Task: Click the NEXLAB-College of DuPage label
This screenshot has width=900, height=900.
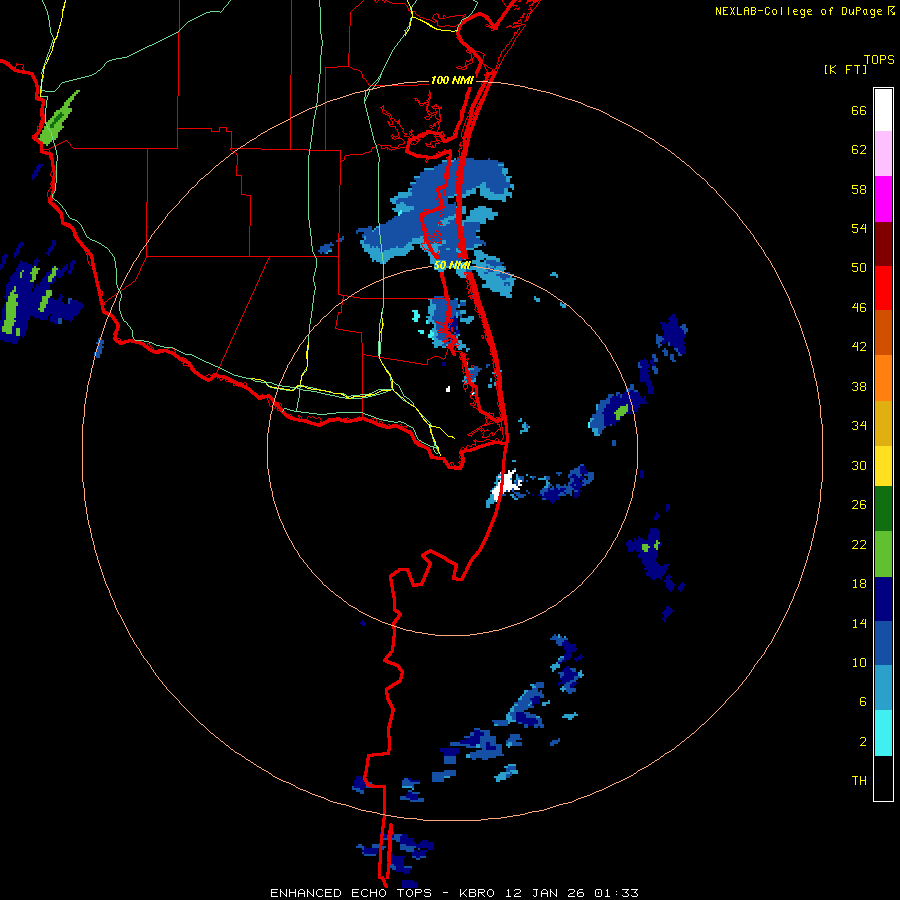Action: tap(798, 11)
